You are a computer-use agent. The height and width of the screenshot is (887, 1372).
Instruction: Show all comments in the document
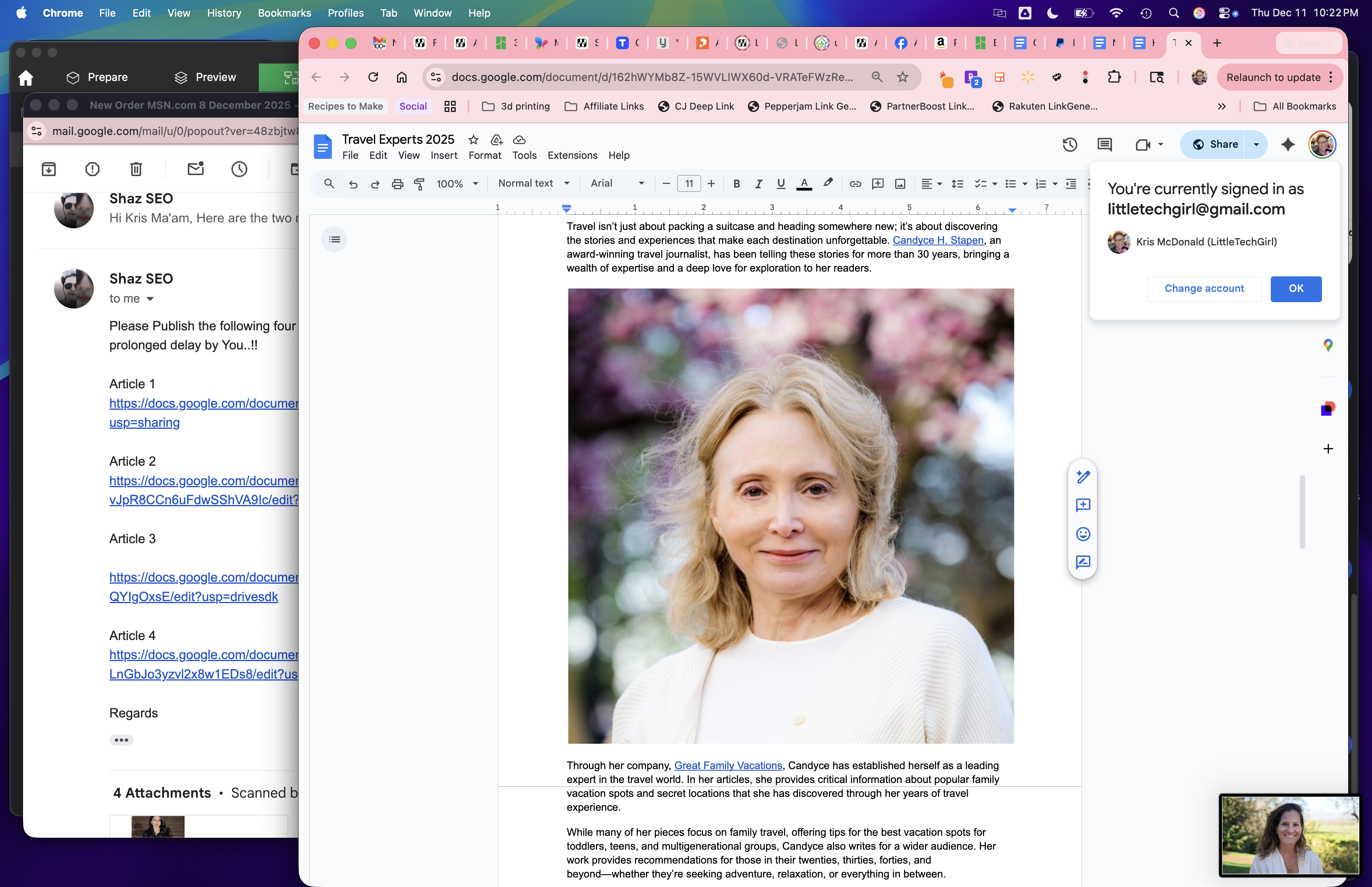click(1104, 145)
